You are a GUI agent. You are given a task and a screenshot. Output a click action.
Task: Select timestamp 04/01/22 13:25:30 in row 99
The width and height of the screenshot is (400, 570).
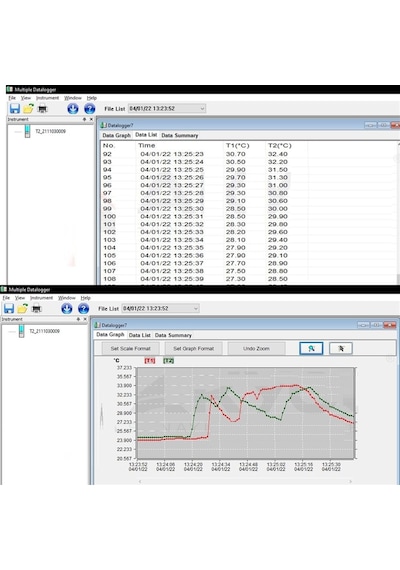tap(172, 209)
